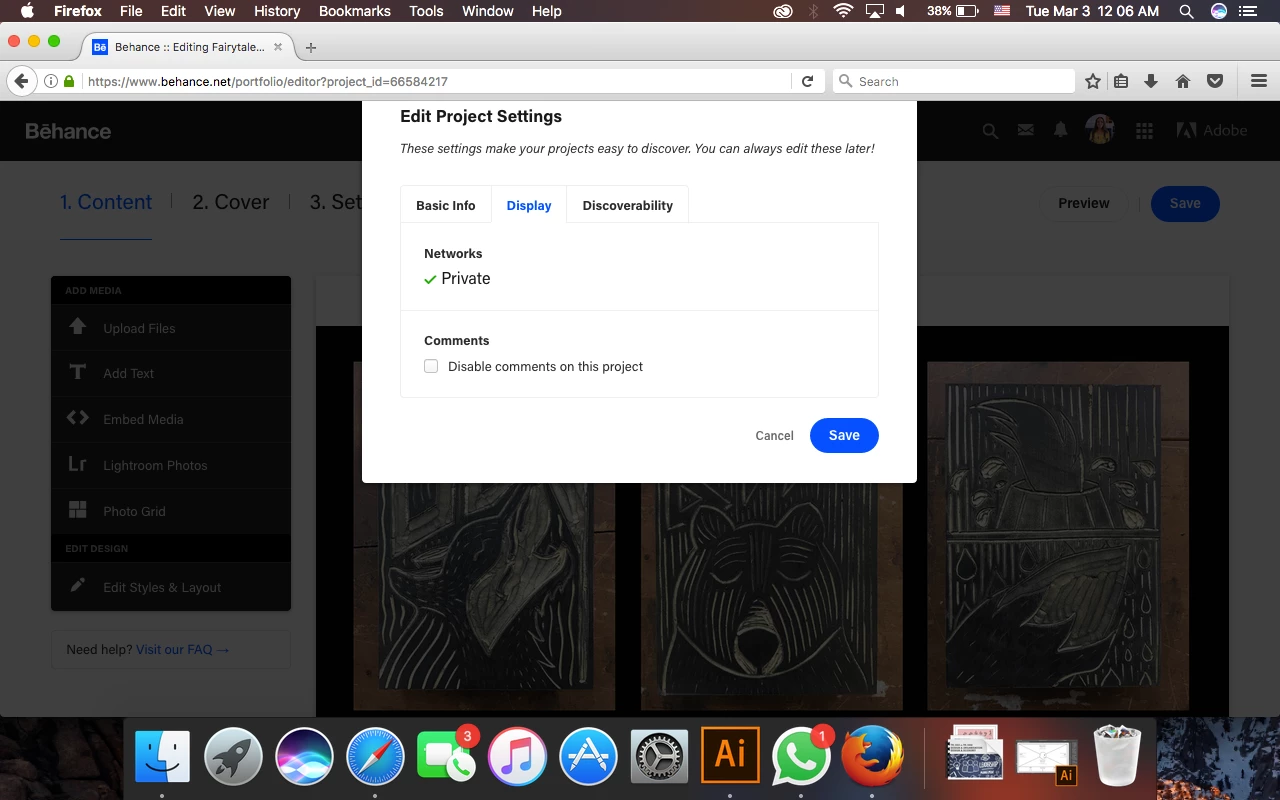Screen dimensions: 1280x800
Task: Enable Disable comments on this project checkbox
Action: 431,366
